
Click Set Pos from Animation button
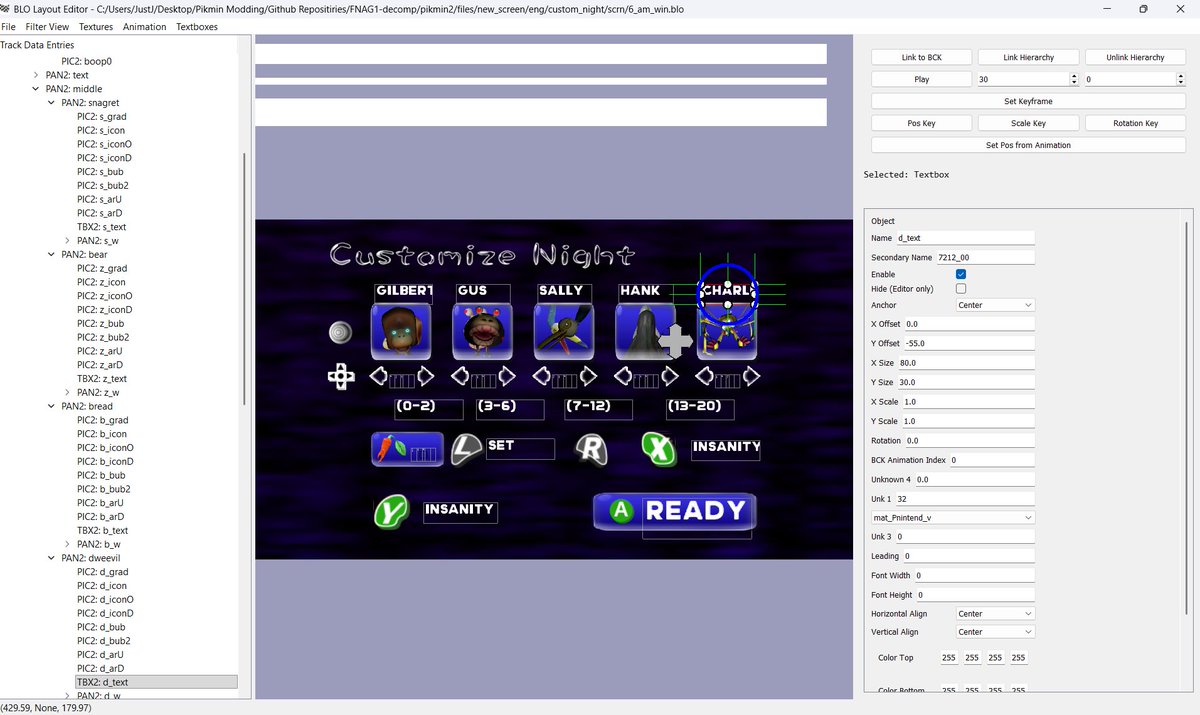click(1029, 145)
